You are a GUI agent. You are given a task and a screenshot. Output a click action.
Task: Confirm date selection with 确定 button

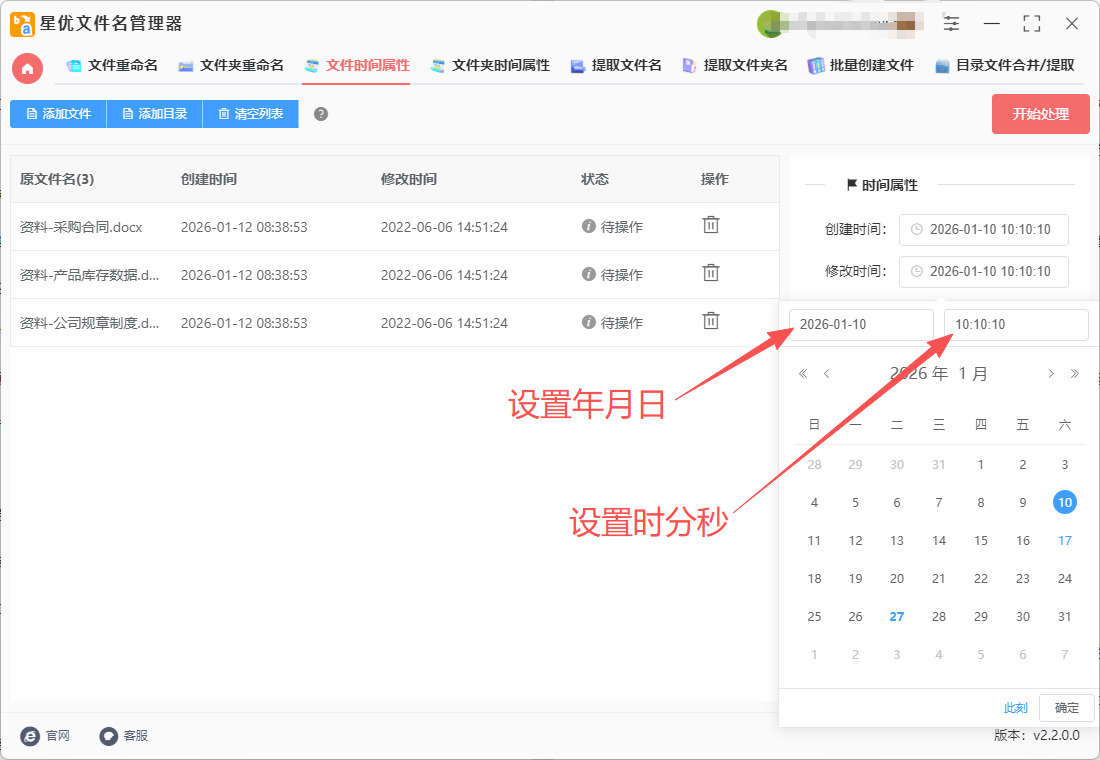(1067, 708)
